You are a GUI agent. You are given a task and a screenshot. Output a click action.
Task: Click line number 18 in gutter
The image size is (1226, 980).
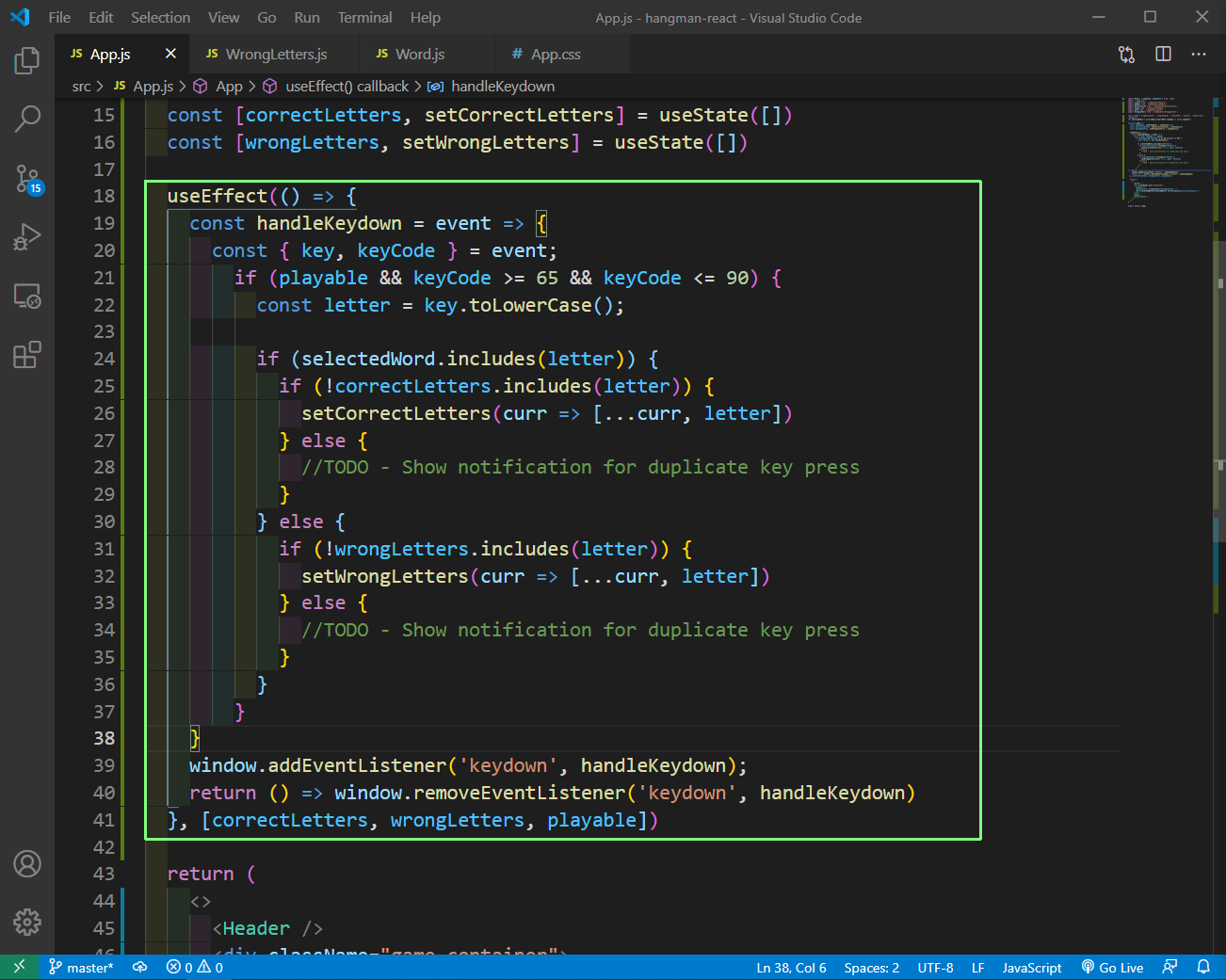(x=104, y=197)
